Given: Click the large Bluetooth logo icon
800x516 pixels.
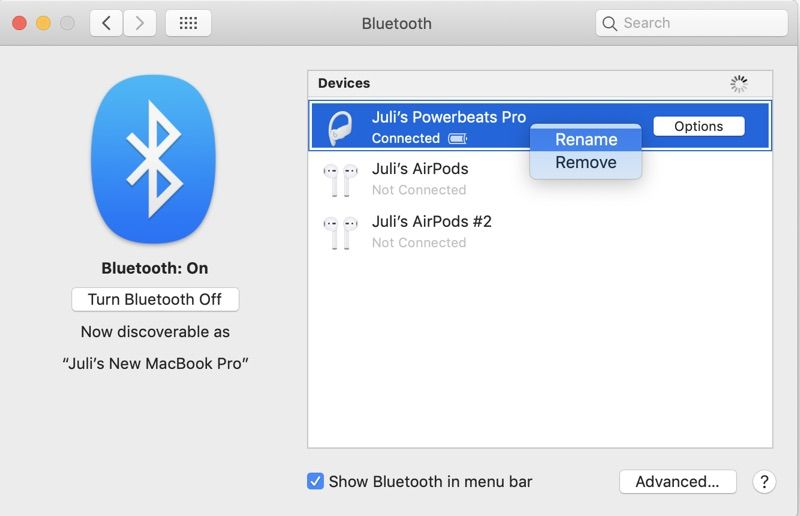Looking at the screenshot, I should pos(153,158).
